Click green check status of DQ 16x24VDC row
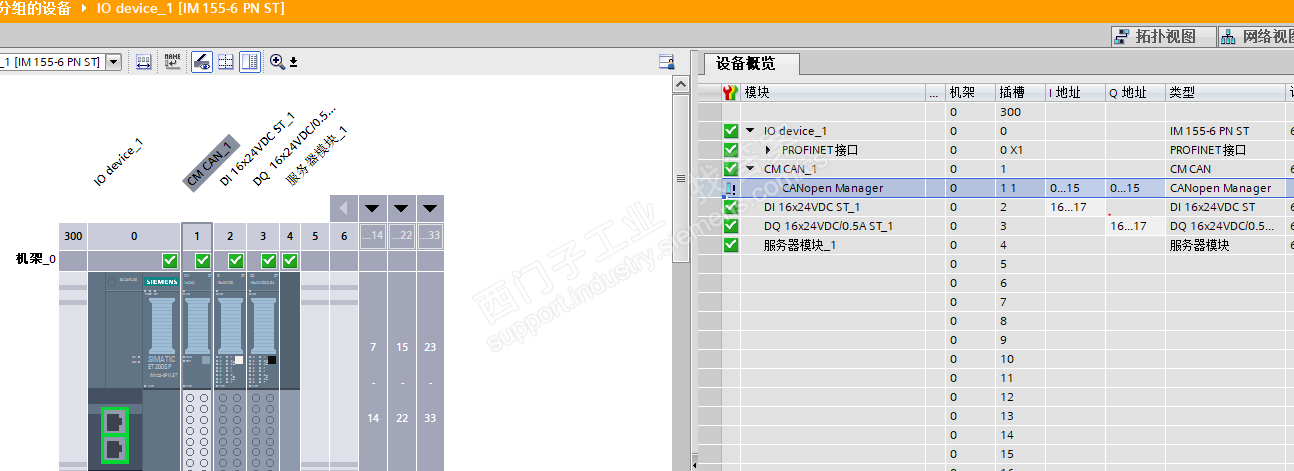The image size is (1294, 471). click(x=730, y=226)
